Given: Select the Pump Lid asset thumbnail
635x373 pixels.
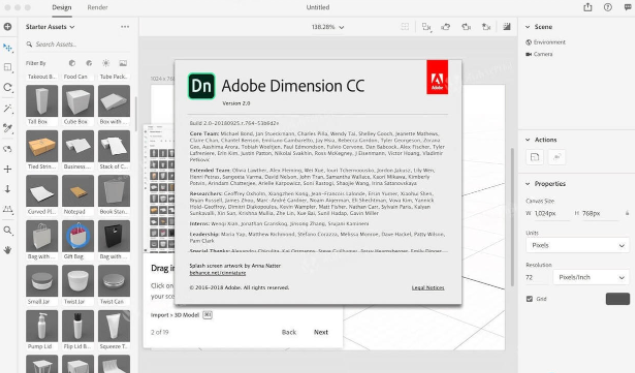Looking at the screenshot, I should (x=42, y=326).
